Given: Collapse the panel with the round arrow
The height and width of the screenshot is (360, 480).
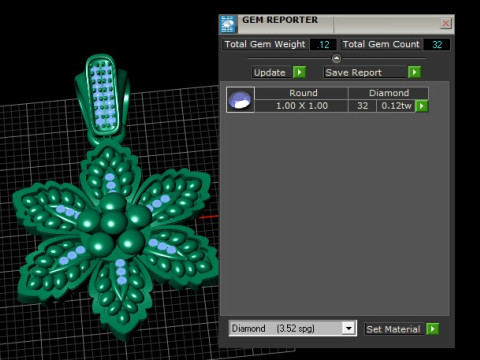Looking at the screenshot, I should click(336, 59).
